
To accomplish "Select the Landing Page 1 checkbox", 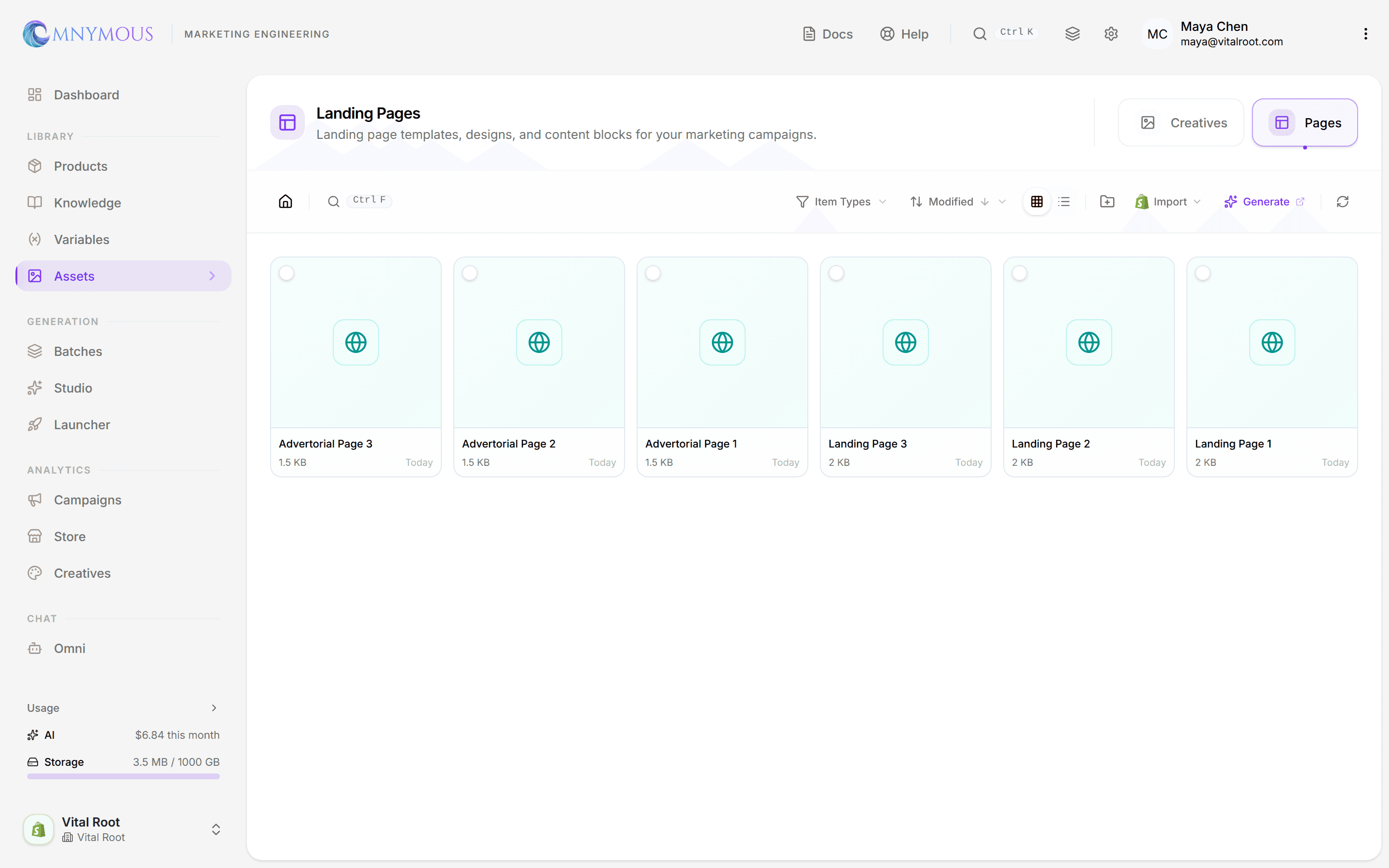I will (x=1202, y=273).
